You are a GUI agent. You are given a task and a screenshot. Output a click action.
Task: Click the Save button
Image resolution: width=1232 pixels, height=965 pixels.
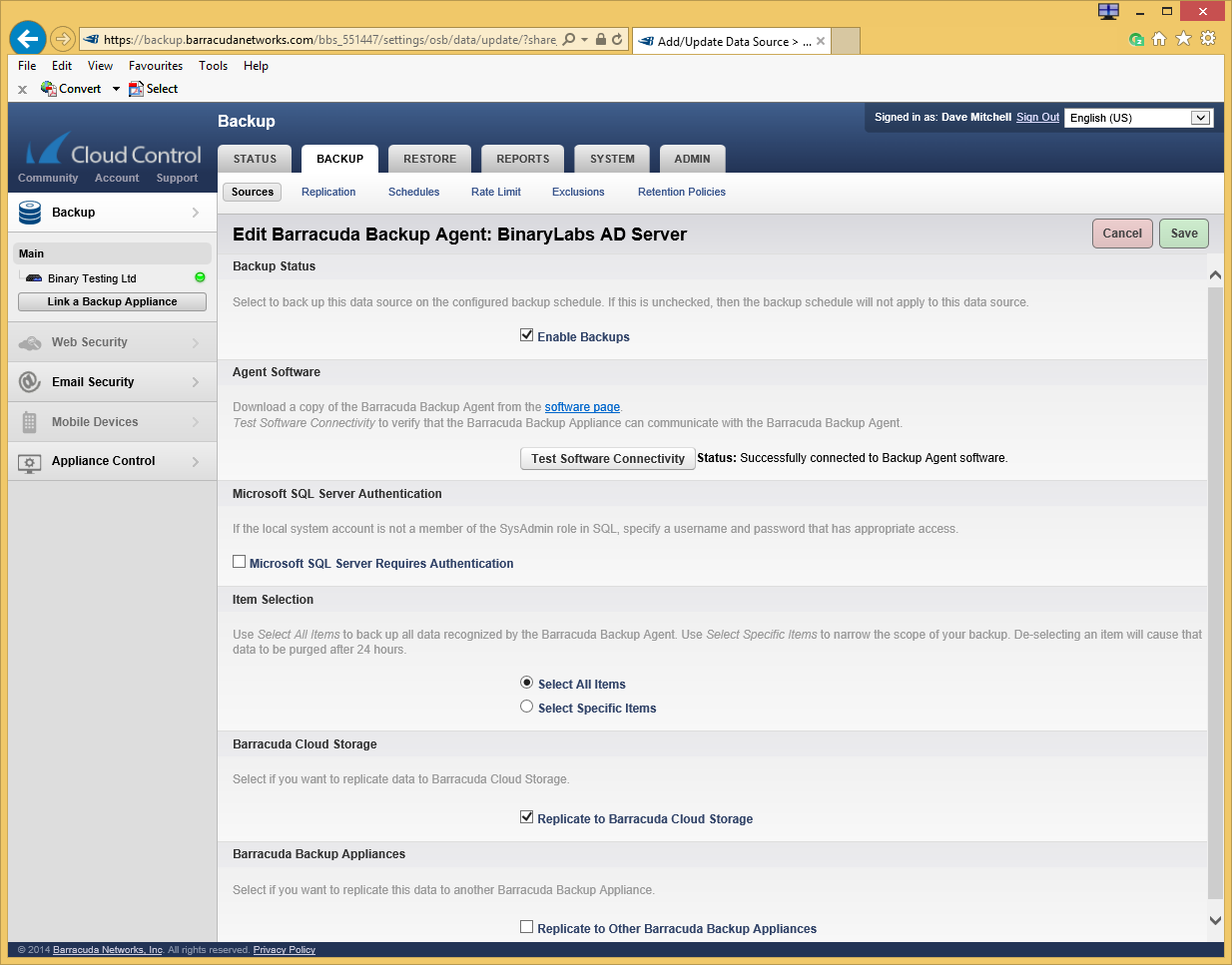click(x=1184, y=234)
